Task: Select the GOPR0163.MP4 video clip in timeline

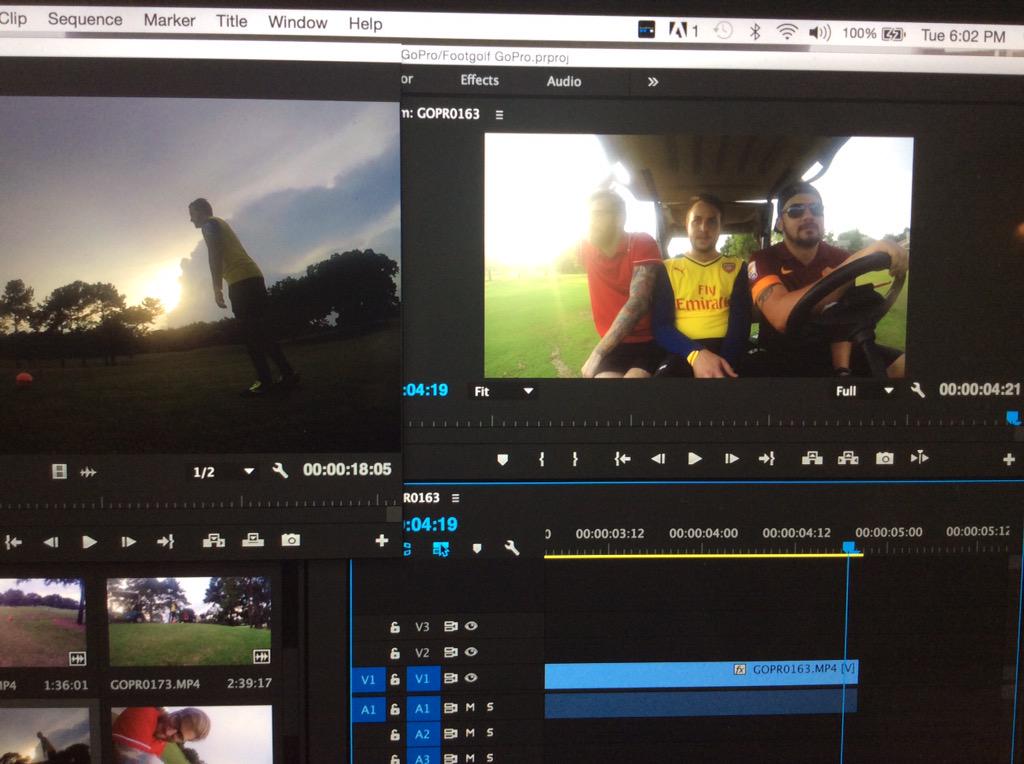Action: coord(701,675)
